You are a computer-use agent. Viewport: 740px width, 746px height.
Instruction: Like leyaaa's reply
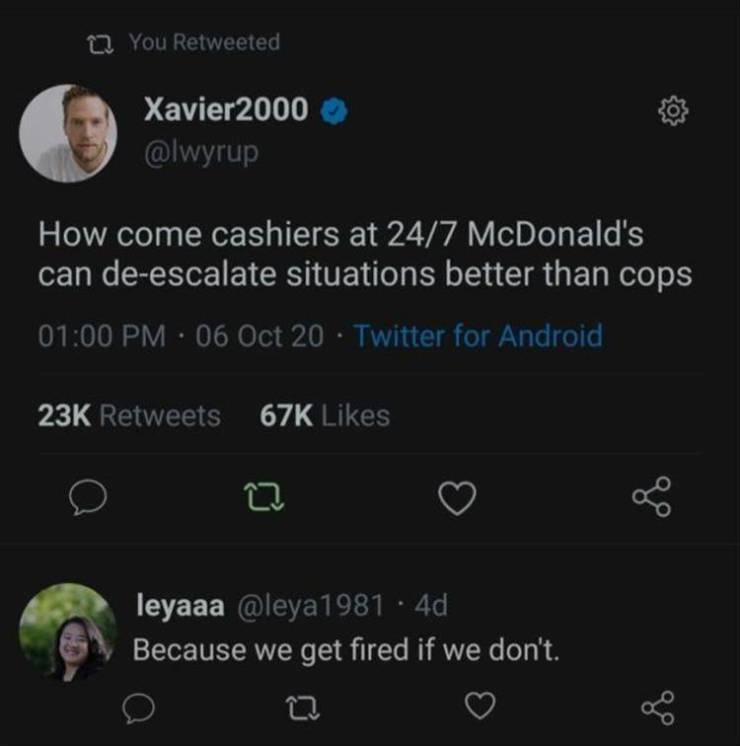pyautogui.click(x=481, y=708)
